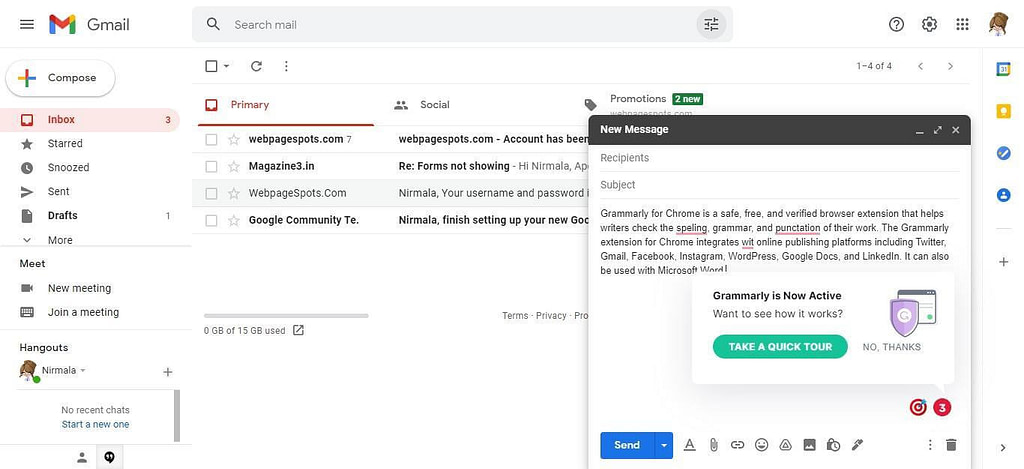Select the webpagespots.com 7 email checkbox

pyautogui.click(x=211, y=139)
